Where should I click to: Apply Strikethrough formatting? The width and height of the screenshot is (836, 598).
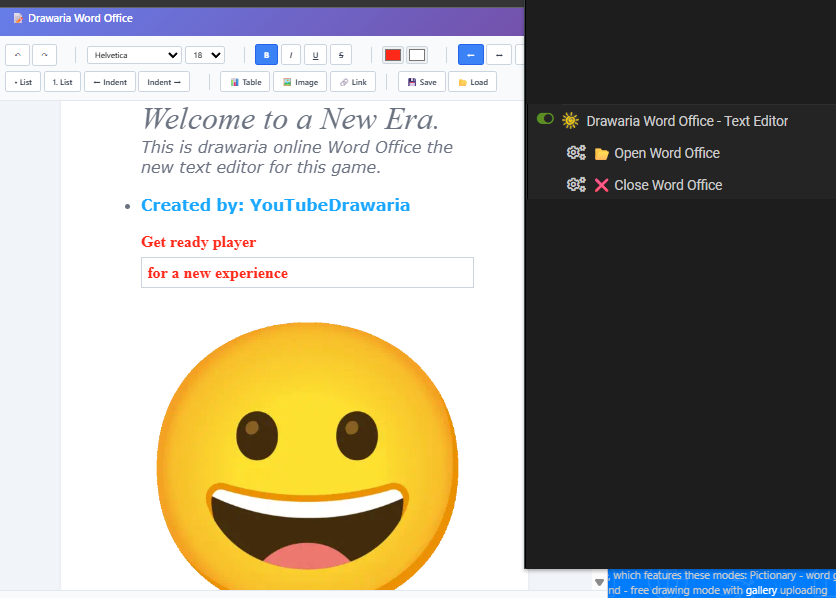pos(340,55)
